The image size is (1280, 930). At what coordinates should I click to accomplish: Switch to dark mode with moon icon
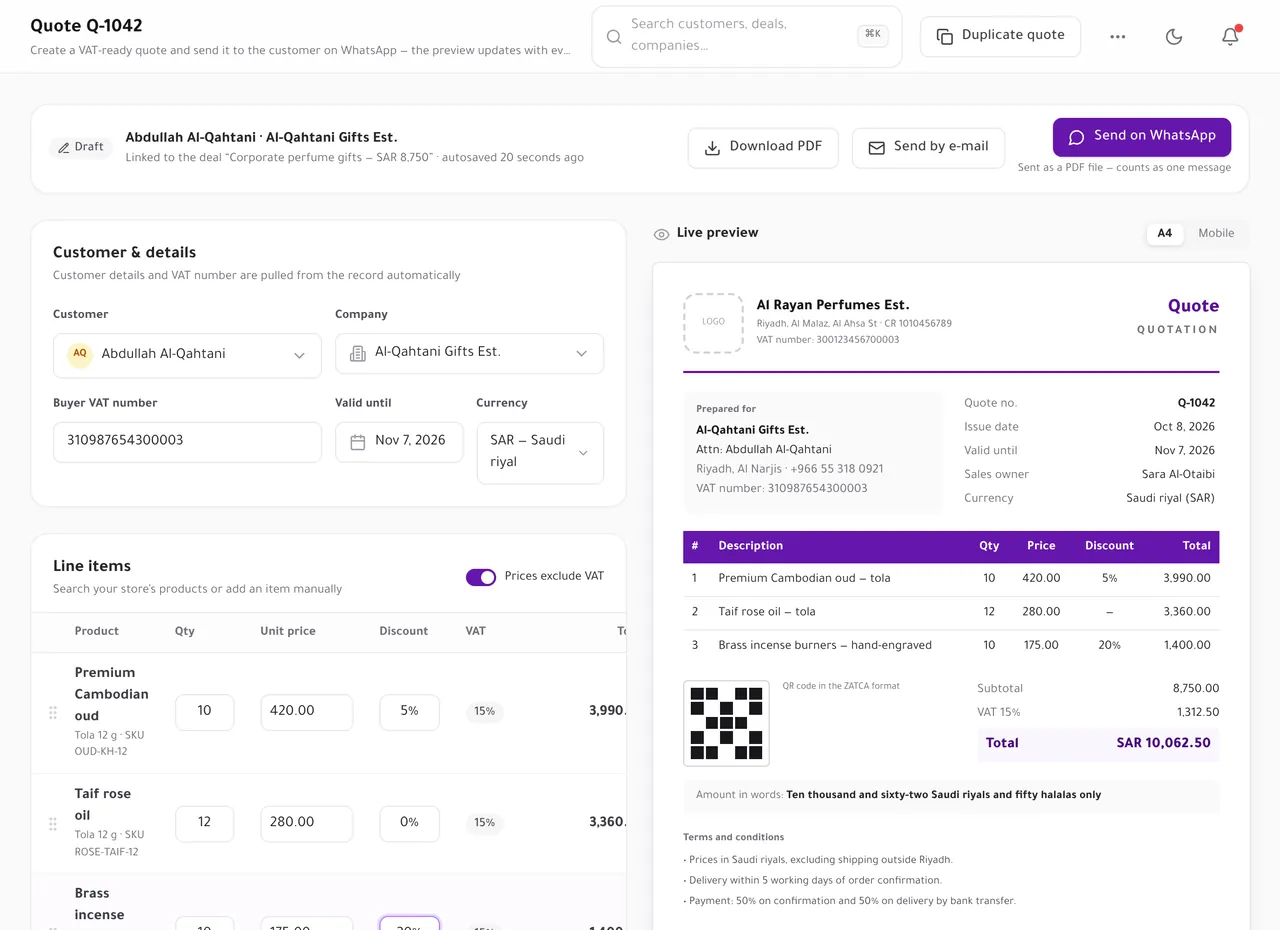1174,36
